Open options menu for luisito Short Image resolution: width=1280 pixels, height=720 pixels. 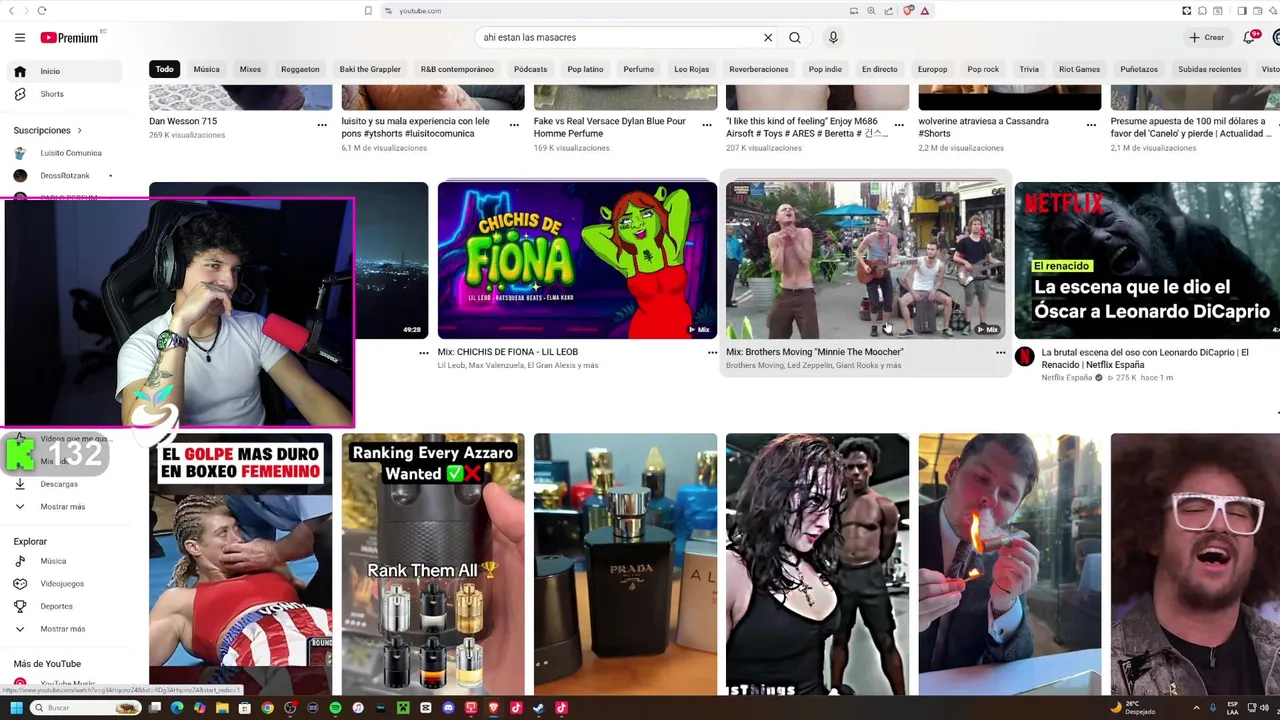514,125
